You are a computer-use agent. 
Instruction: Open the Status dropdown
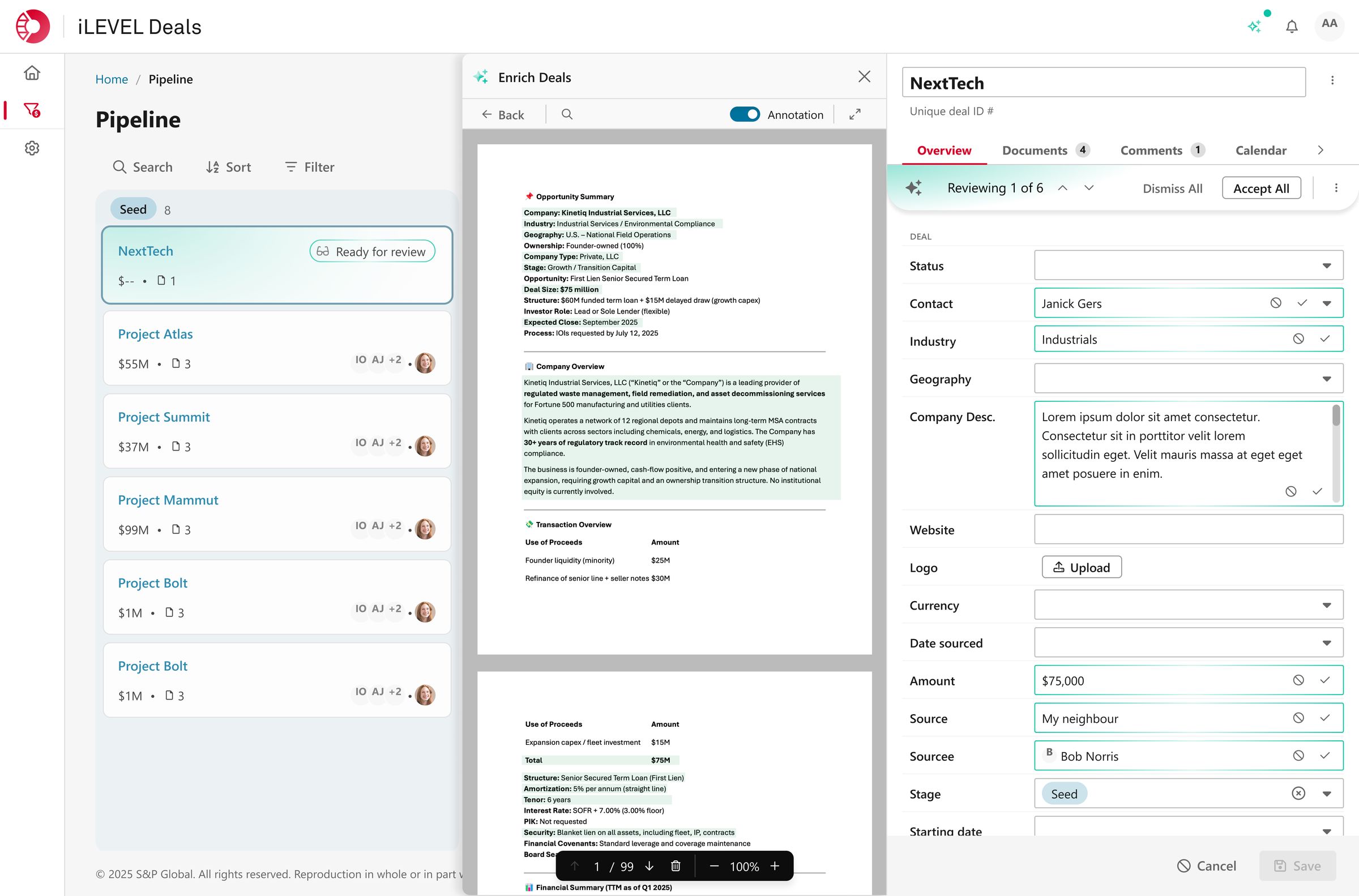(1189, 265)
